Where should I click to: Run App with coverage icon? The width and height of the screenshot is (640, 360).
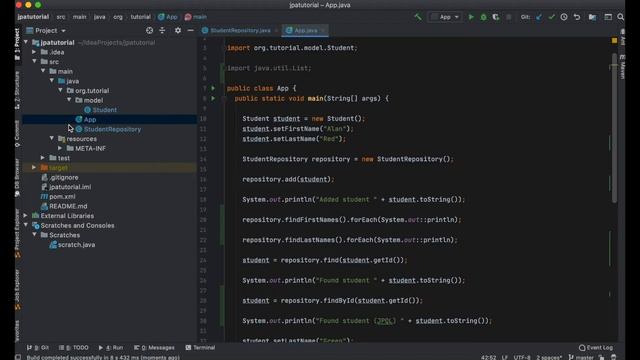point(496,17)
